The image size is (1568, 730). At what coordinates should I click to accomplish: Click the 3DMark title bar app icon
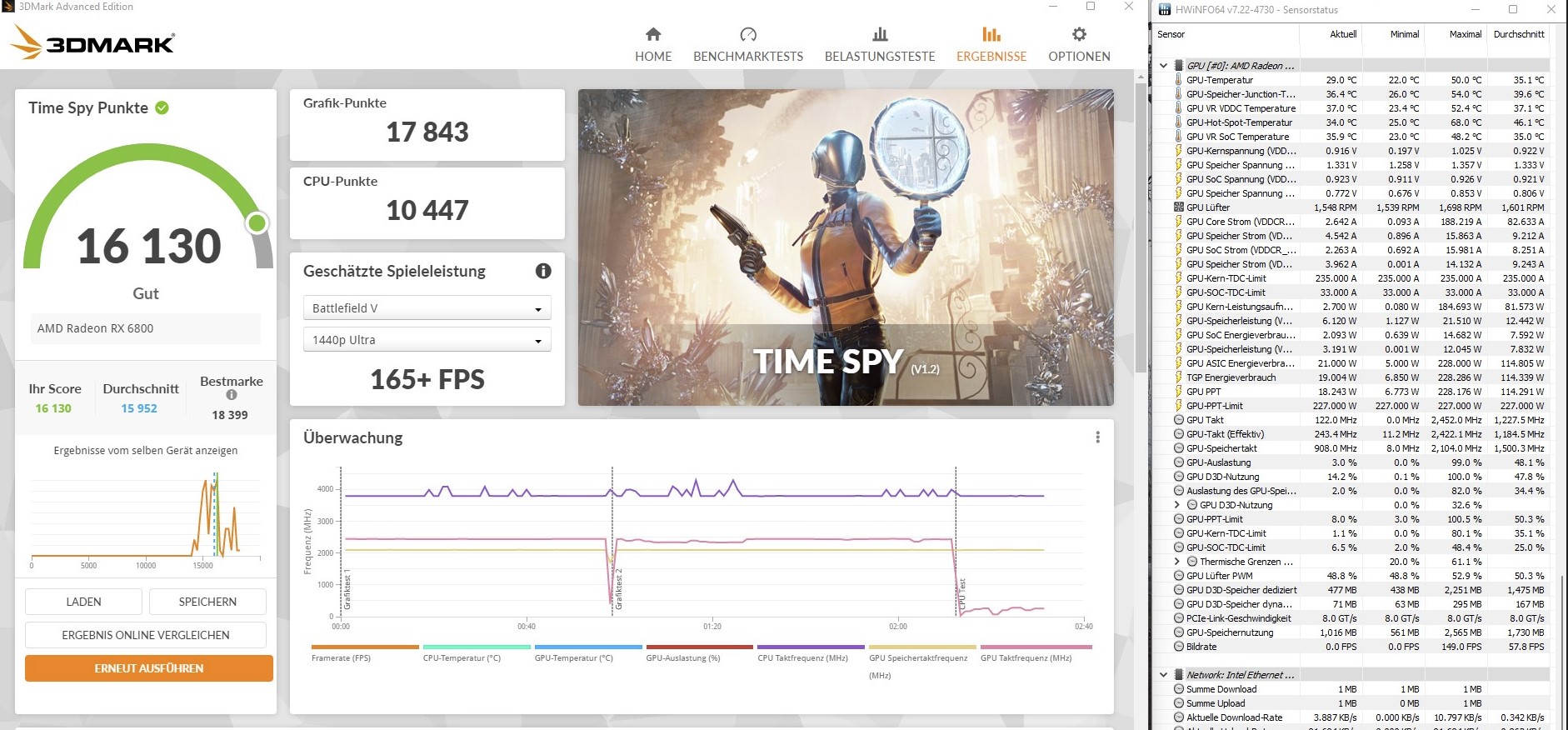tap(8, 7)
